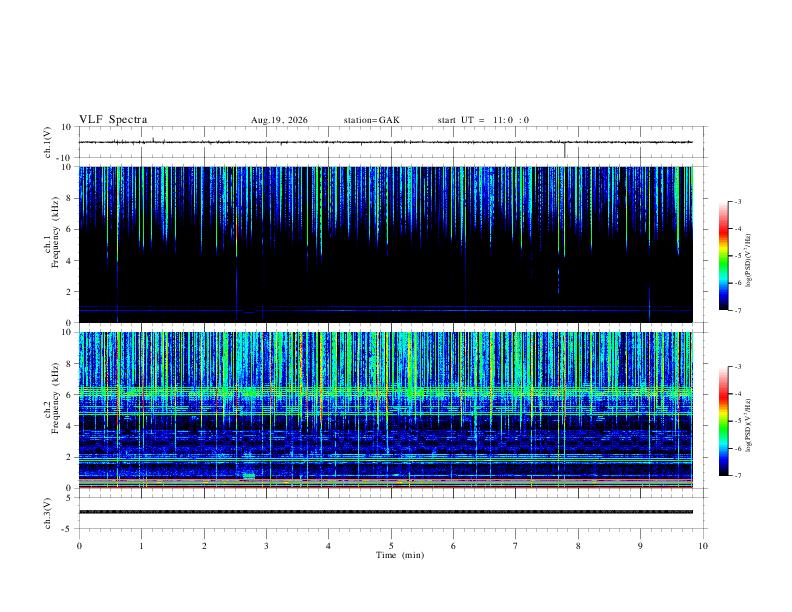Click the ch.2 spectrogram color scale bar
Image resolution: width=792 pixels, height=612 pixels.
click(723, 421)
